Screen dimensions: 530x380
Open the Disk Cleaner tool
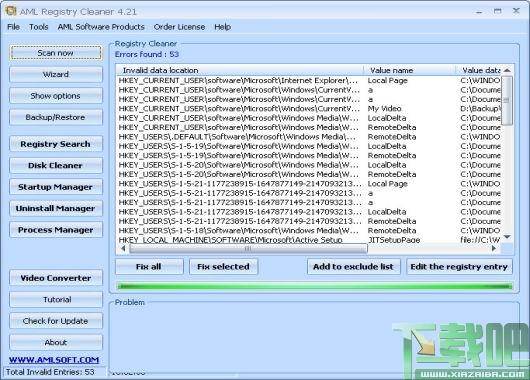pos(56,166)
